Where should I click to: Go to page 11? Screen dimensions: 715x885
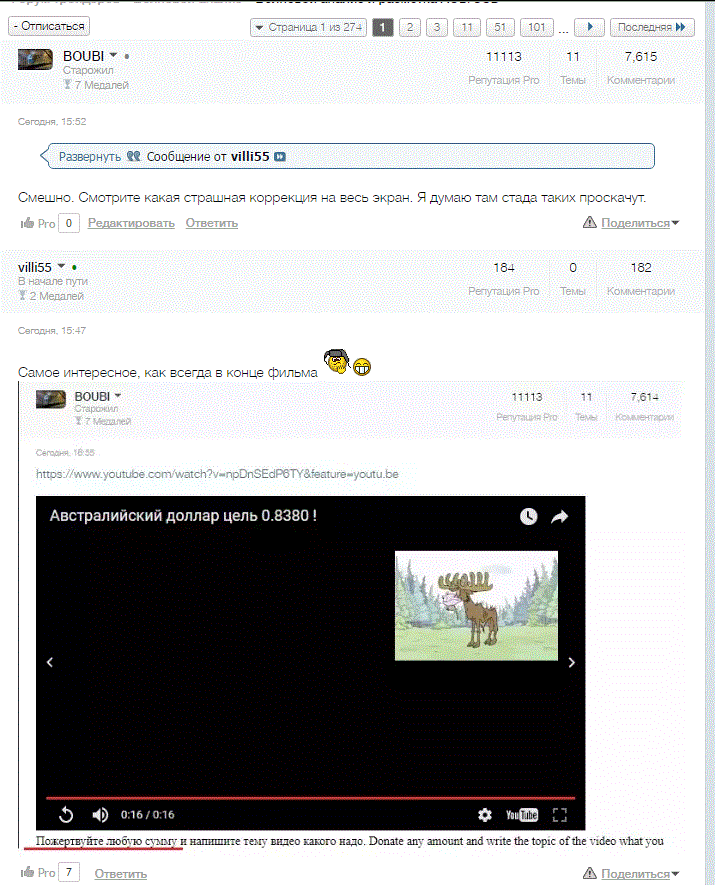[x=467, y=27]
